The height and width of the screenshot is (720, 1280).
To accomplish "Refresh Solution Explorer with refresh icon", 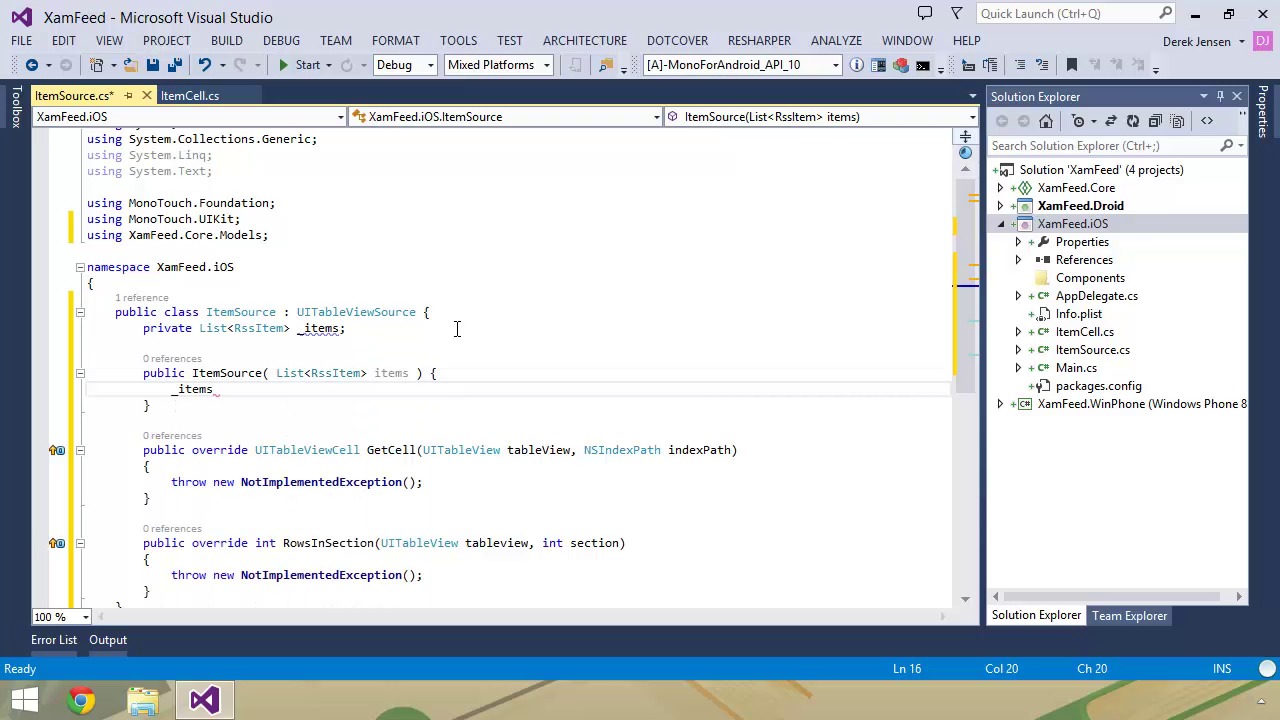I will tap(1133, 121).
